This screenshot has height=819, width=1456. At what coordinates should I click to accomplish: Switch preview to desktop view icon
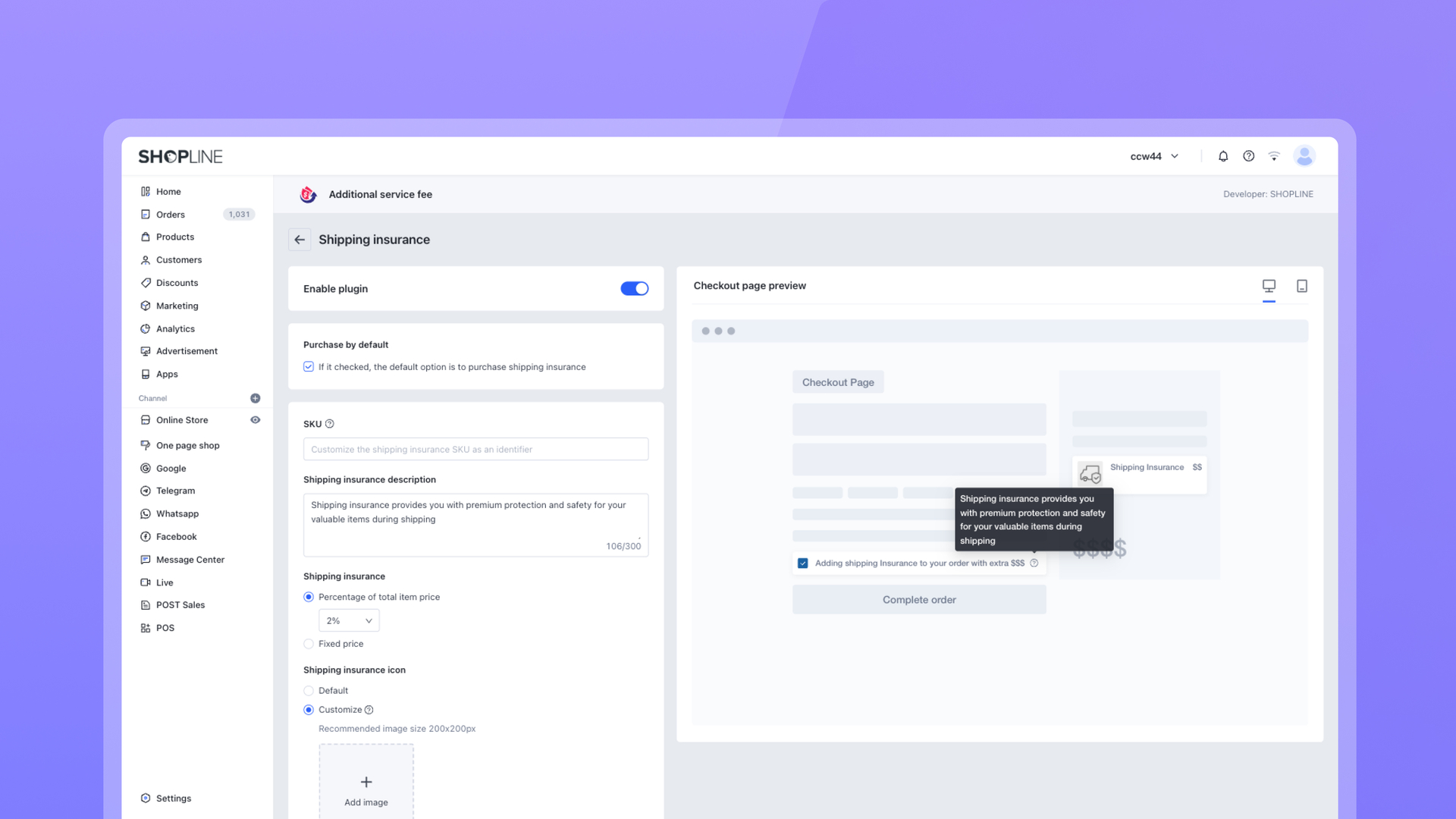pyautogui.click(x=1269, y=286)
